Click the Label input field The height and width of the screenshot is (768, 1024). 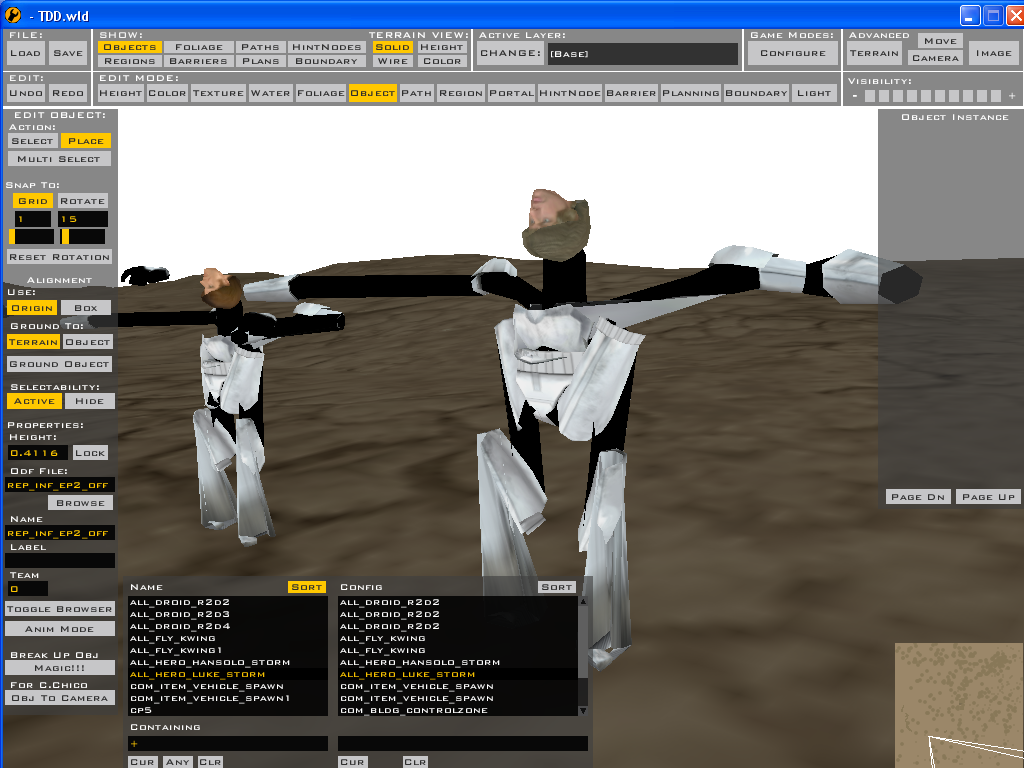tap(59, 560)
